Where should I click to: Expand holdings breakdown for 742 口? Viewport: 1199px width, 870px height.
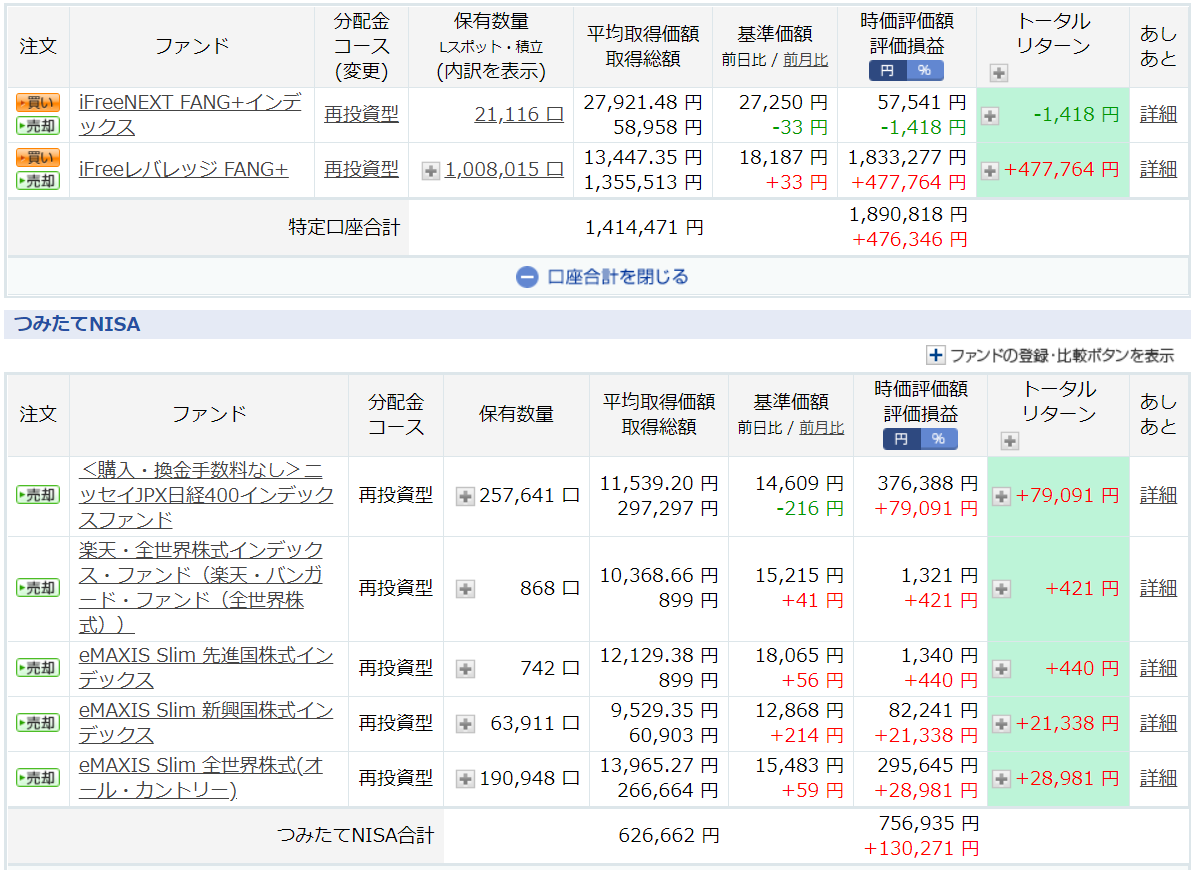tap(465, 670)
